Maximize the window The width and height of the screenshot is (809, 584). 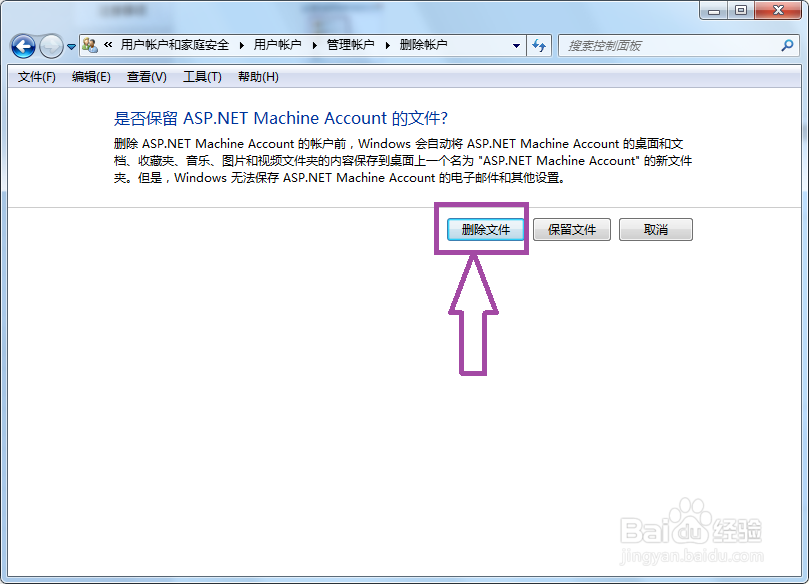pos(741,10)
